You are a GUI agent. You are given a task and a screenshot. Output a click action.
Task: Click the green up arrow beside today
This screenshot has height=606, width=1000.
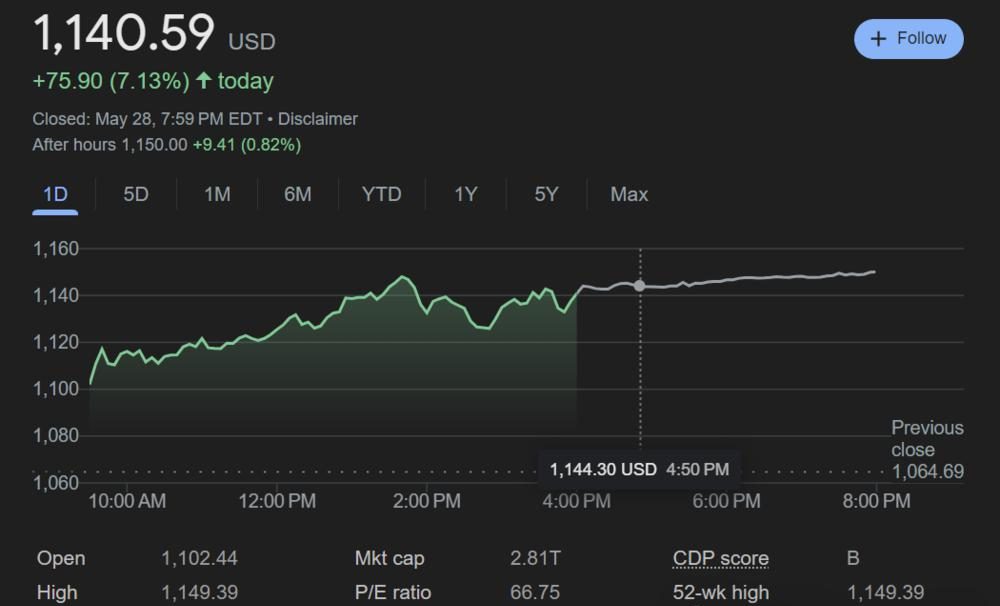204,81
